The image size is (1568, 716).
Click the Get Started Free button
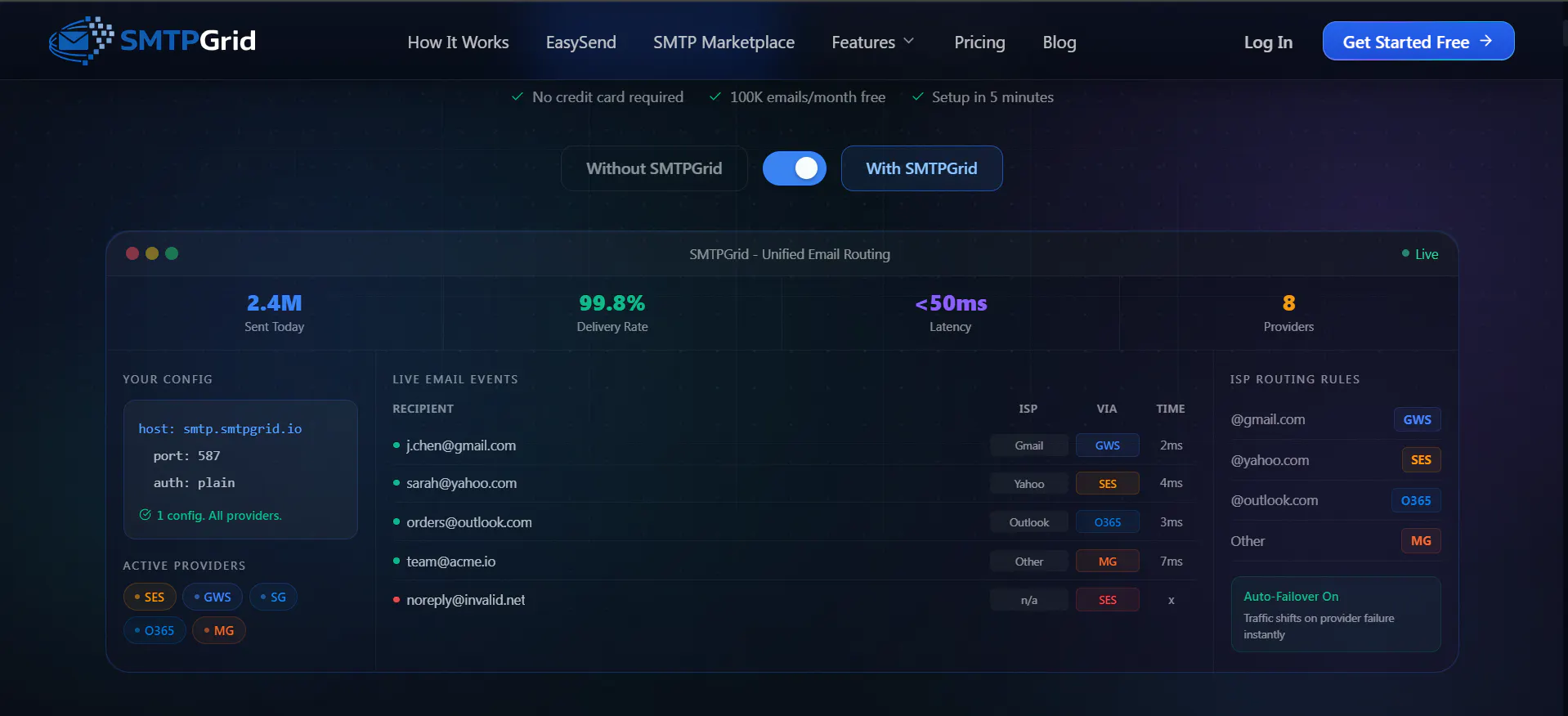pos(1418,41)
